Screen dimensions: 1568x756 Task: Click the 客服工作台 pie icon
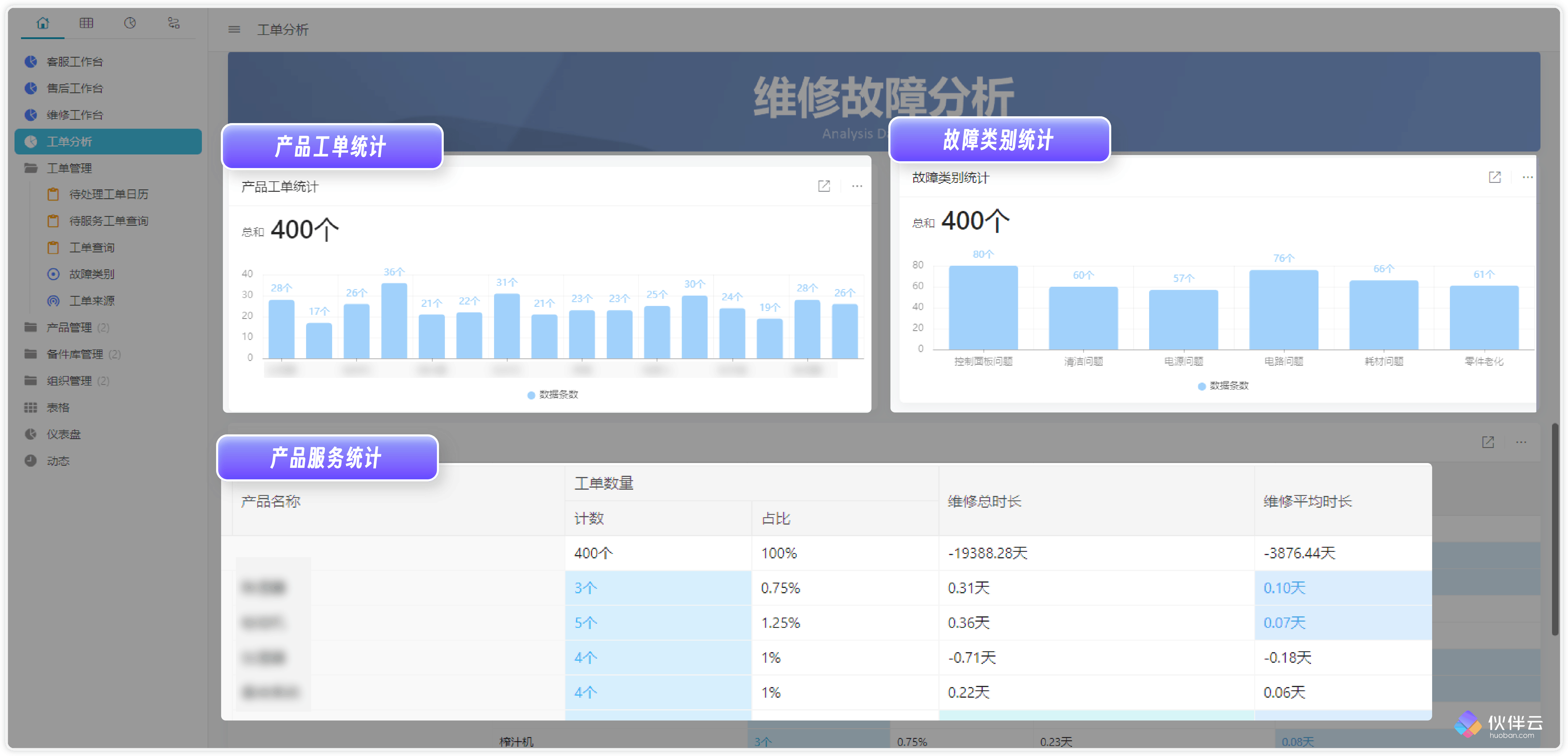click(x=30, y=62)
